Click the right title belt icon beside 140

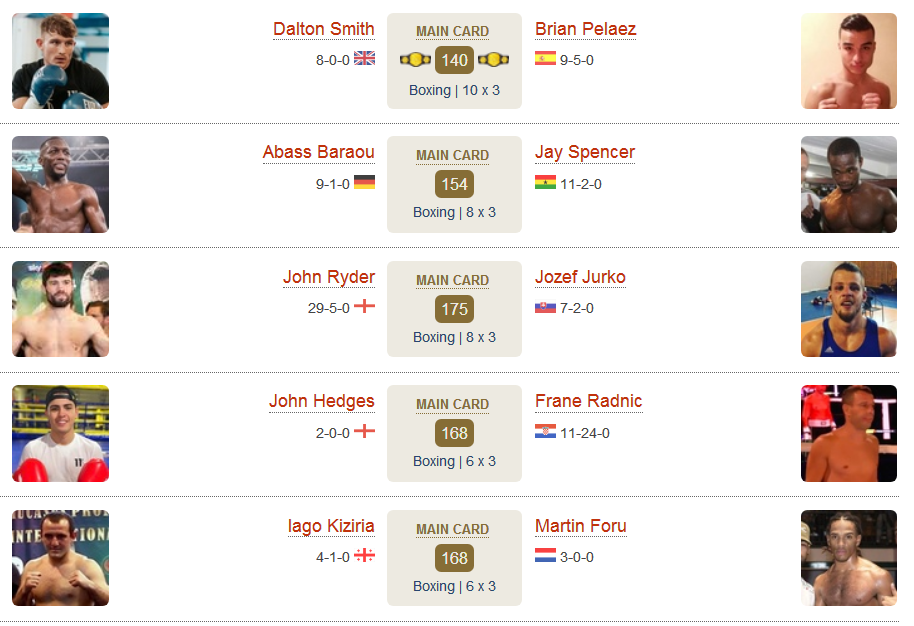coord(493,59)
